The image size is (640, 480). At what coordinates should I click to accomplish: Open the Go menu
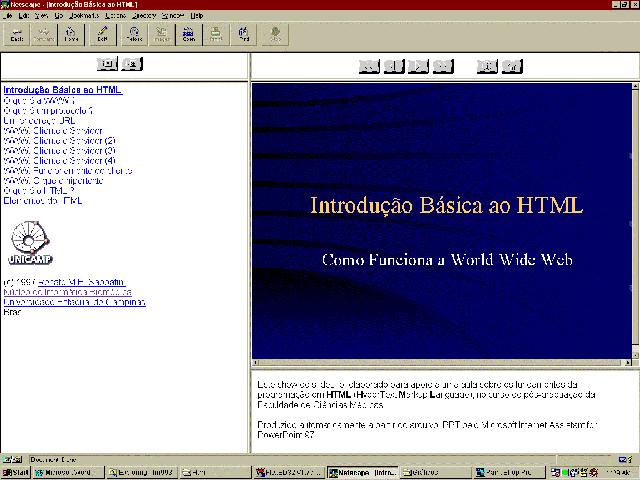[x=59, y=16]
